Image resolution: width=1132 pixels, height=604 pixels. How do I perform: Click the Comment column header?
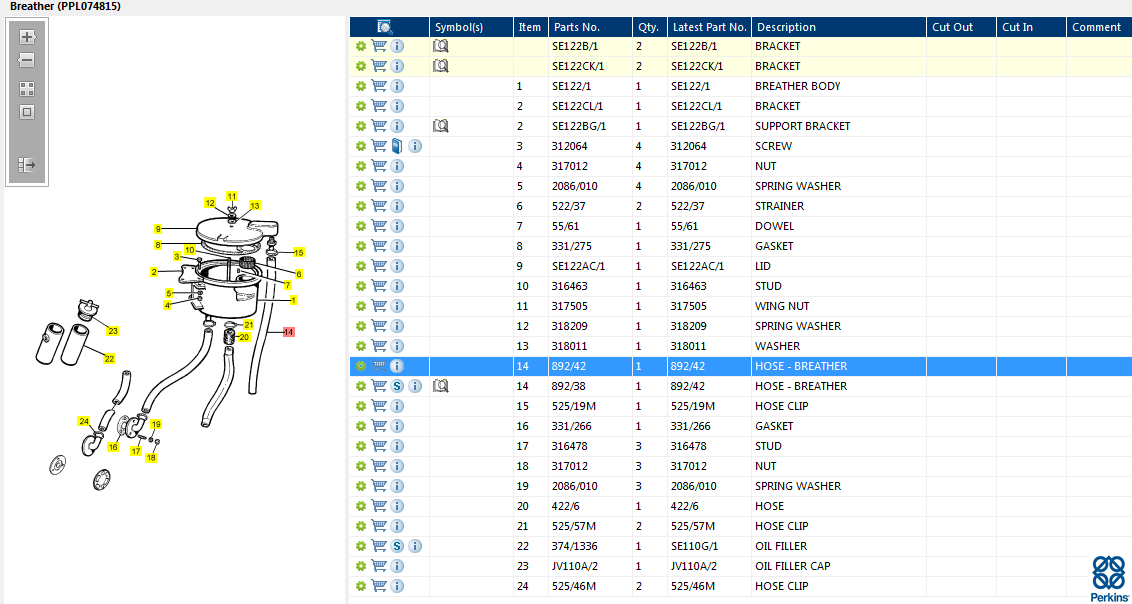(x=1099, y=27)
